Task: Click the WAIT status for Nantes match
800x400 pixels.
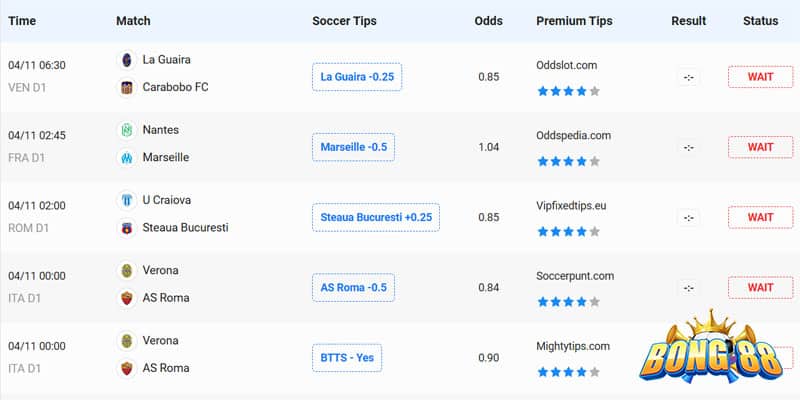Action: click(761, 147)
